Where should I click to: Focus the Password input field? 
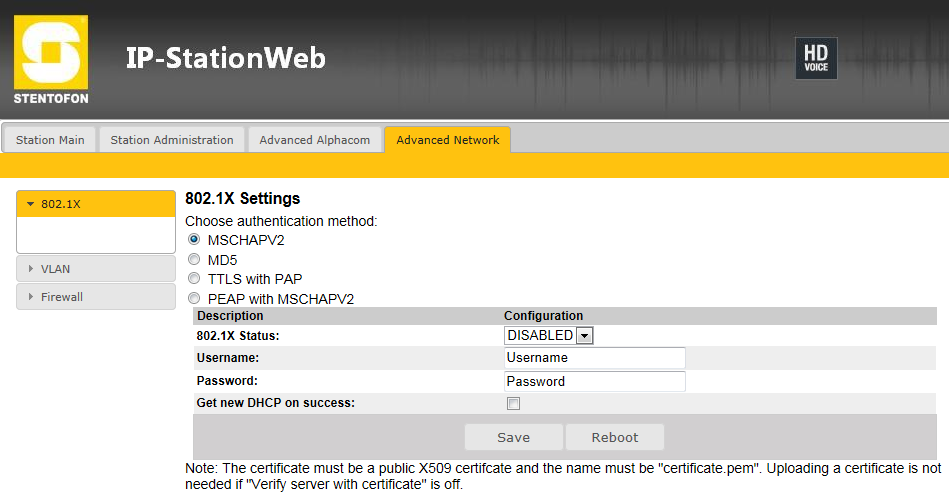coord(595,381)
